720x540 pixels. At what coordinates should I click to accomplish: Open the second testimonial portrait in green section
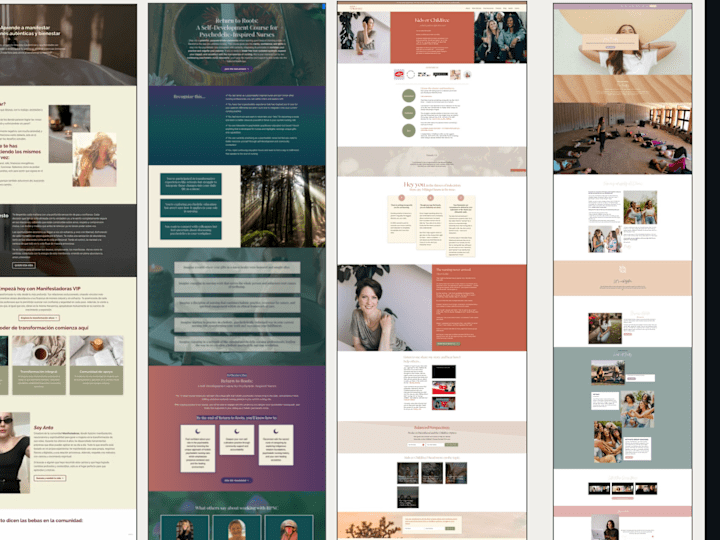click(237, 528)
